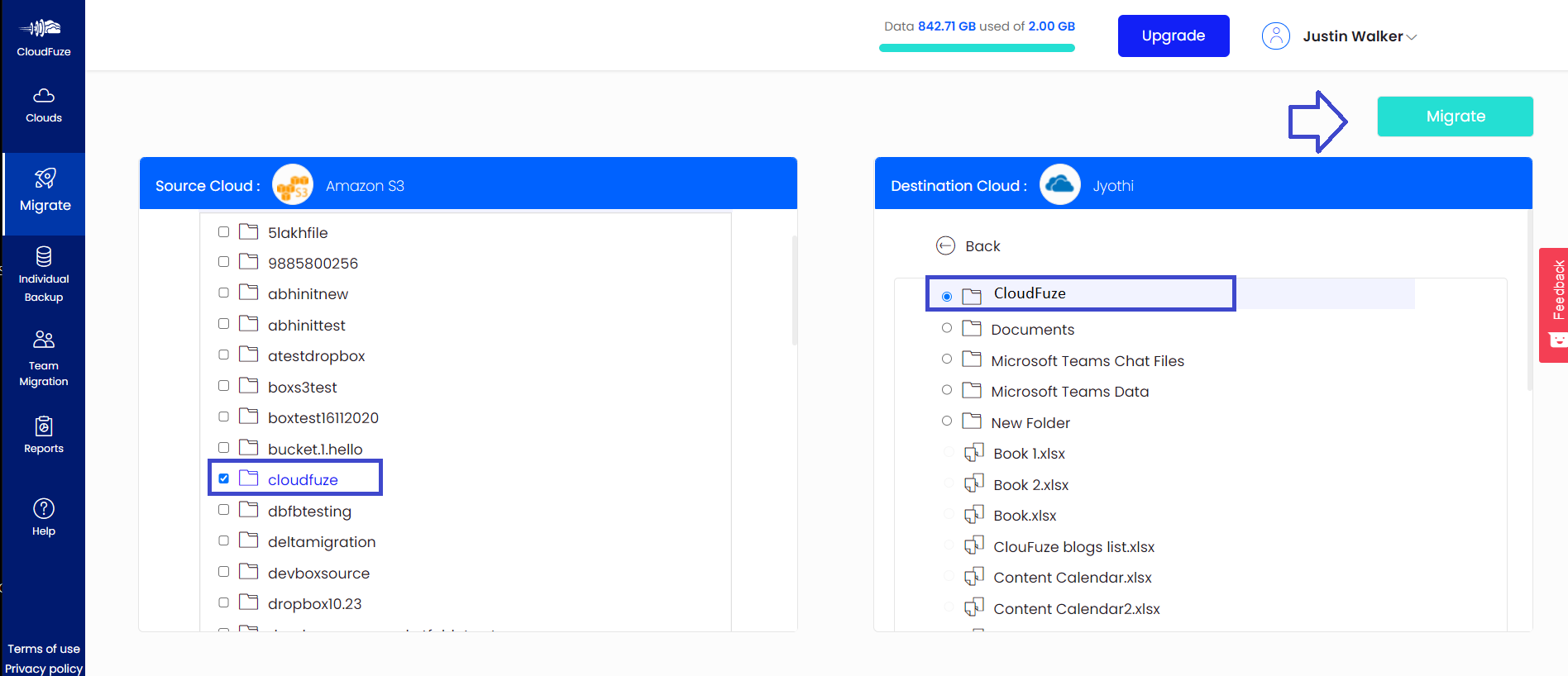
Task: Click the user profile avatar icon
Action: pos(1275,36)
